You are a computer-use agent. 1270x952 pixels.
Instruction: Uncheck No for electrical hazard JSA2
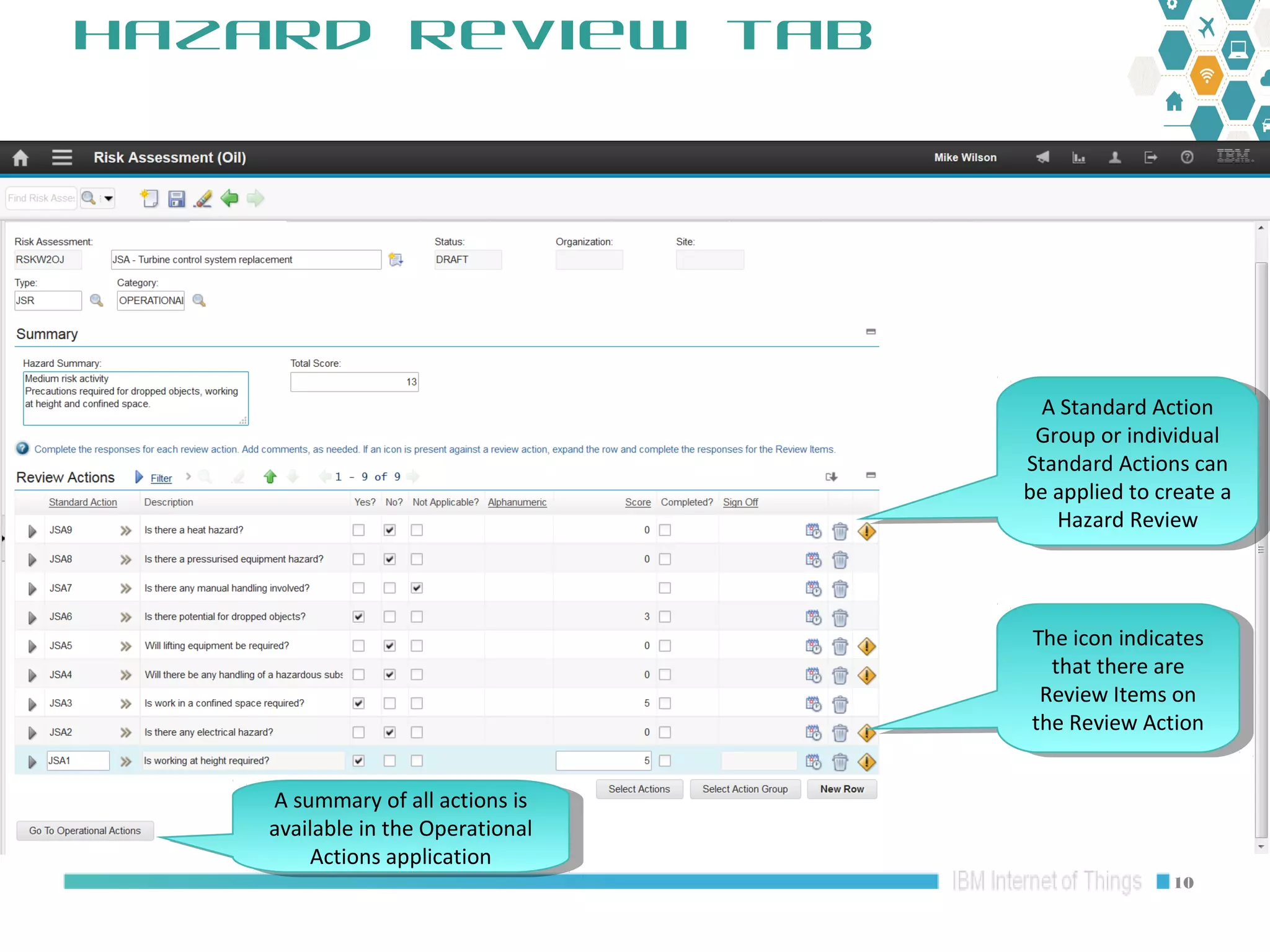coord(389,732)
